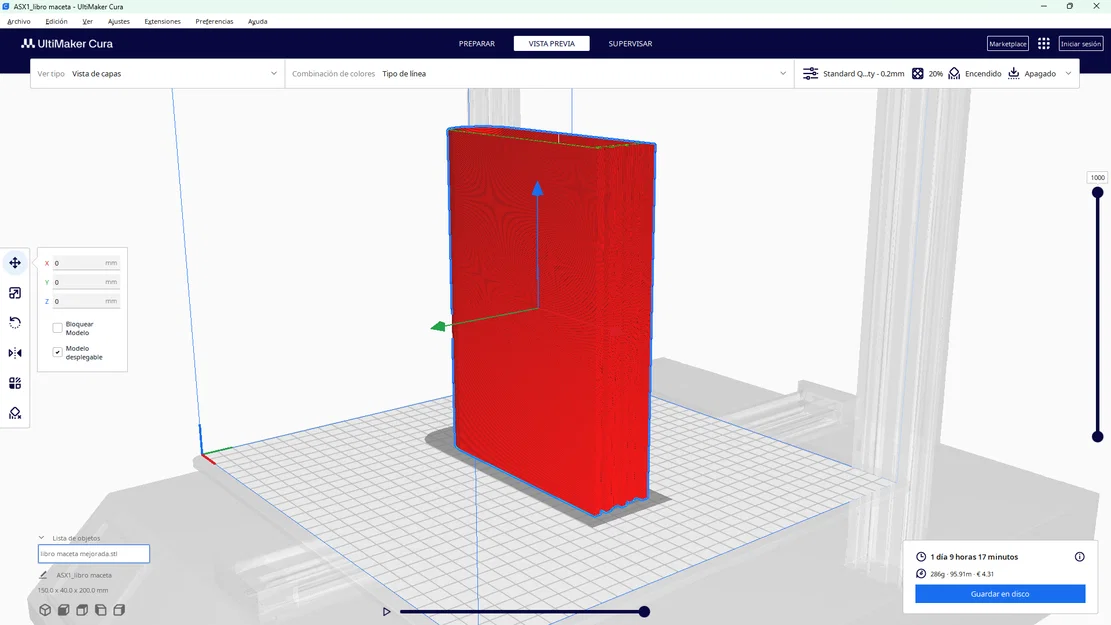Open the applications grid icon
1111x625 pixels.
[x=1044, y=43]
